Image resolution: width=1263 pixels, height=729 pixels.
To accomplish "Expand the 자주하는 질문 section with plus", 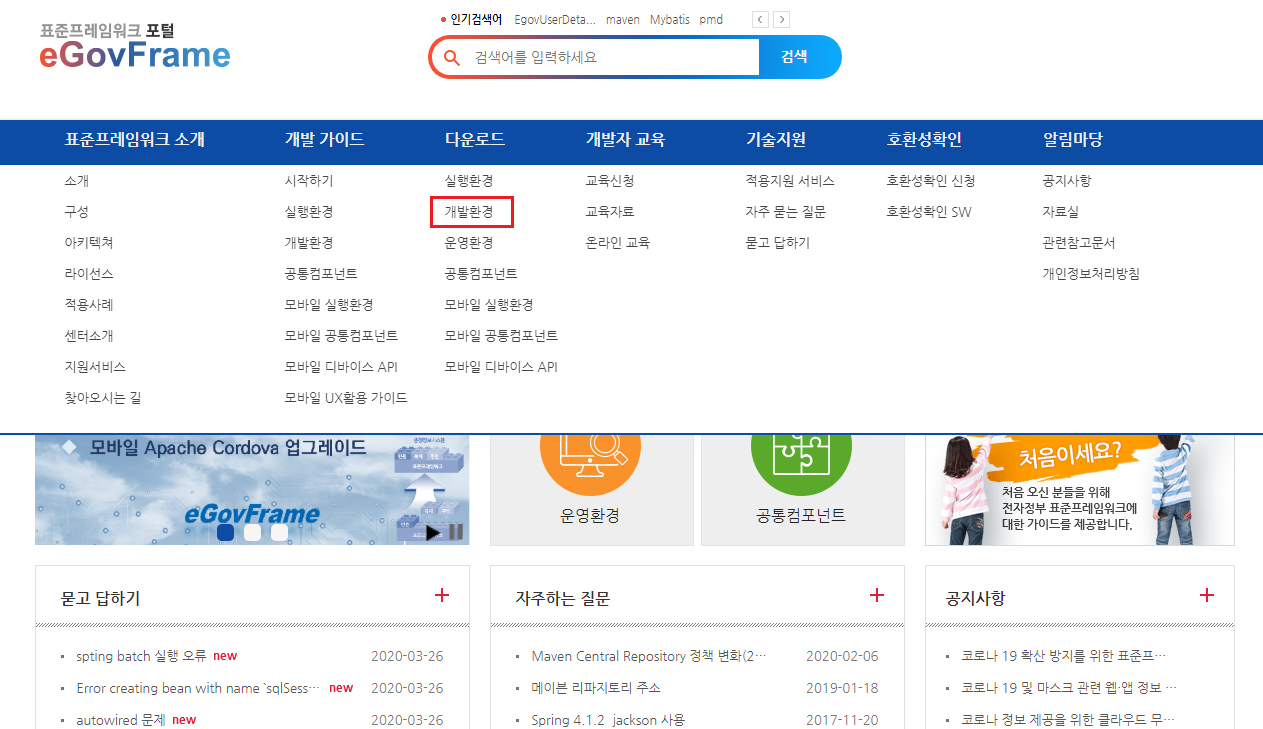I will [x=877, y=596].
